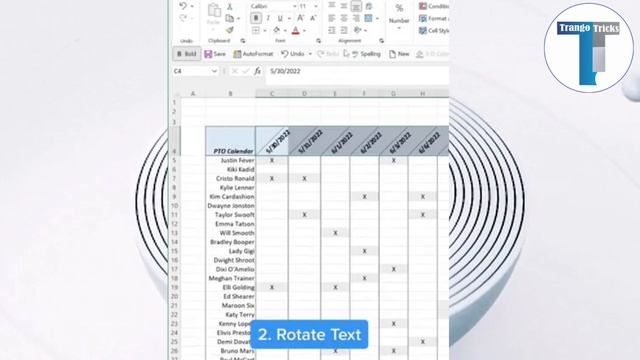Screen dimensions: 640x360
Task: Open Cell Styles gallery
Action: pos(434,31)
